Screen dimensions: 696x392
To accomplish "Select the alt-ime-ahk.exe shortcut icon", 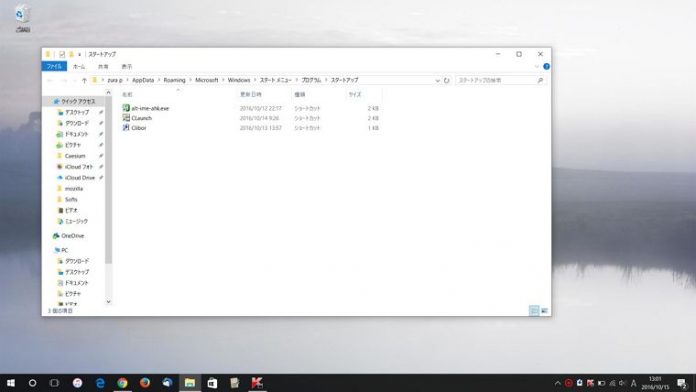I will coord(126,108).
